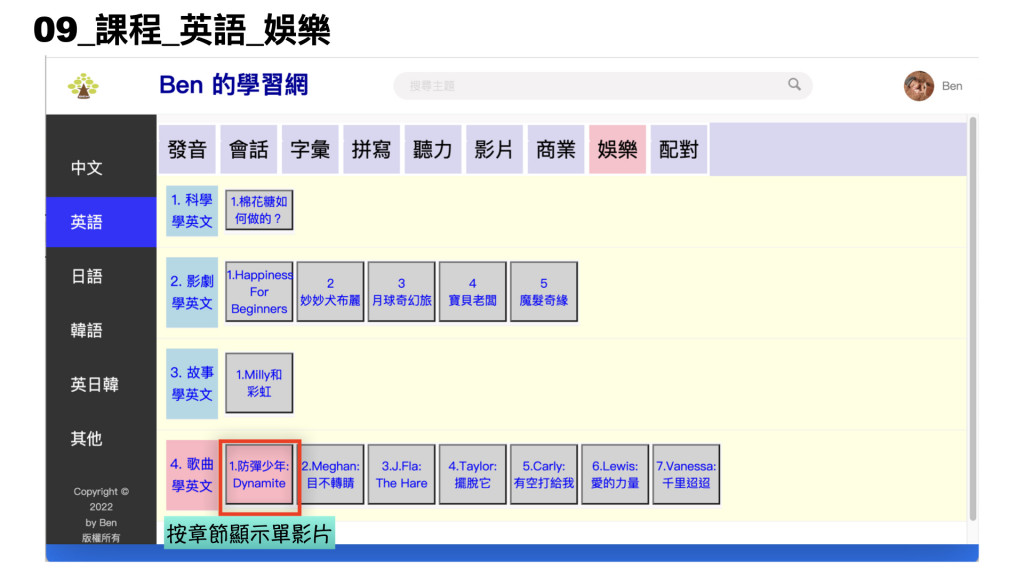Open Ben's profile avatar

918,86
